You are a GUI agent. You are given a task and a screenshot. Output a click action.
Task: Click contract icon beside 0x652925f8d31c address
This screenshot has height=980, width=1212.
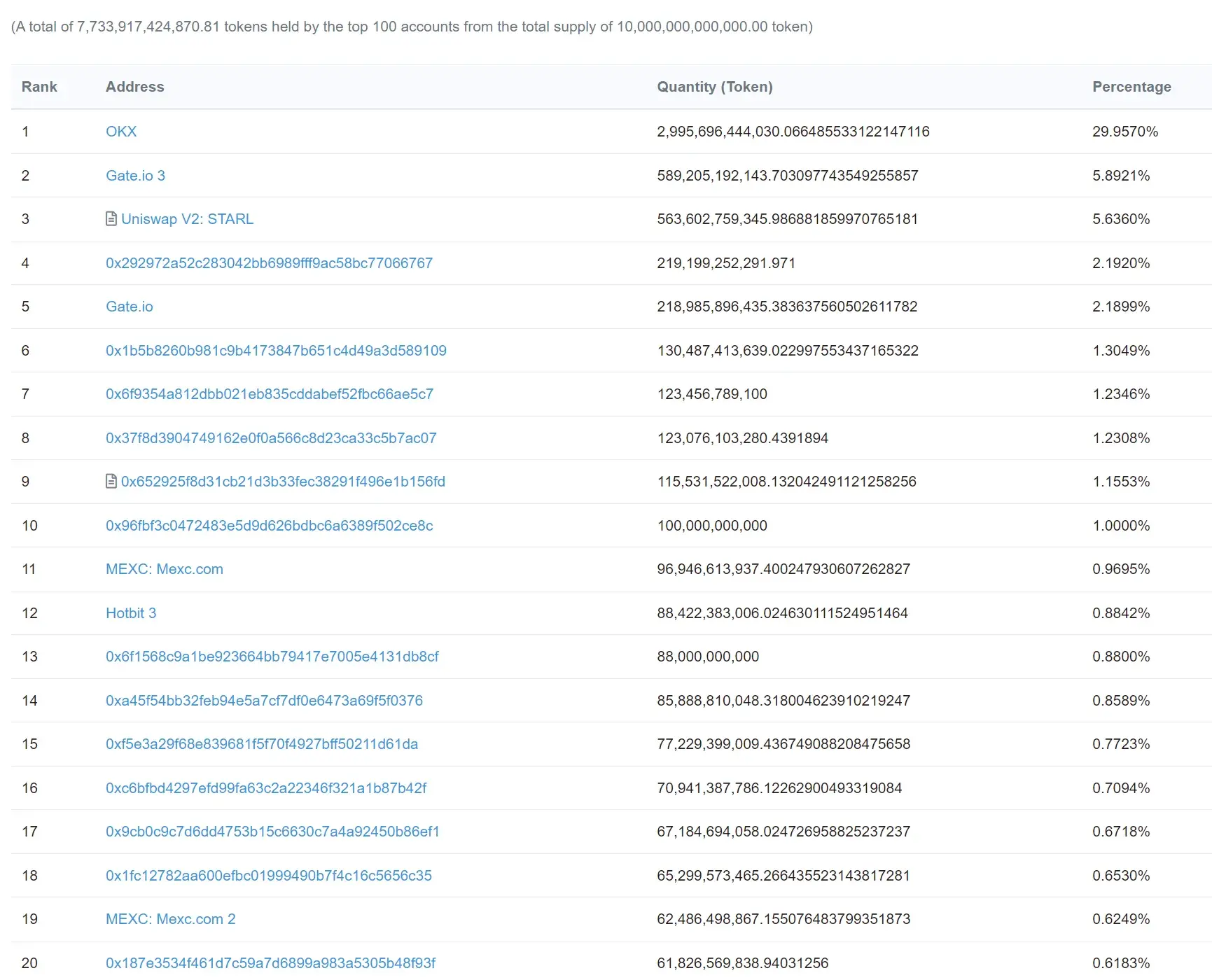[x=111, y=482]
